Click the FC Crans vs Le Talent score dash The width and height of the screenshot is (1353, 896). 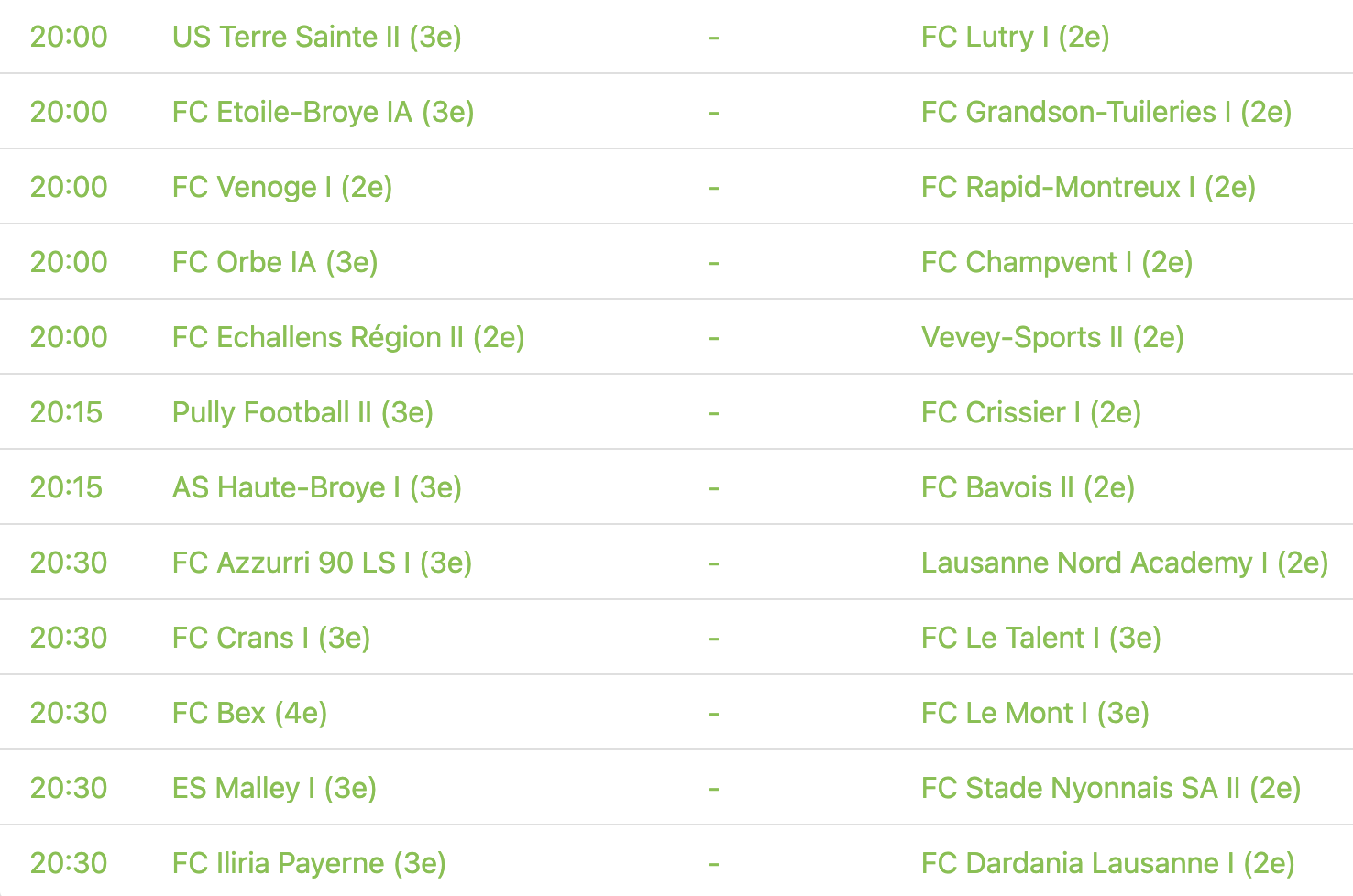click(713, 638)
